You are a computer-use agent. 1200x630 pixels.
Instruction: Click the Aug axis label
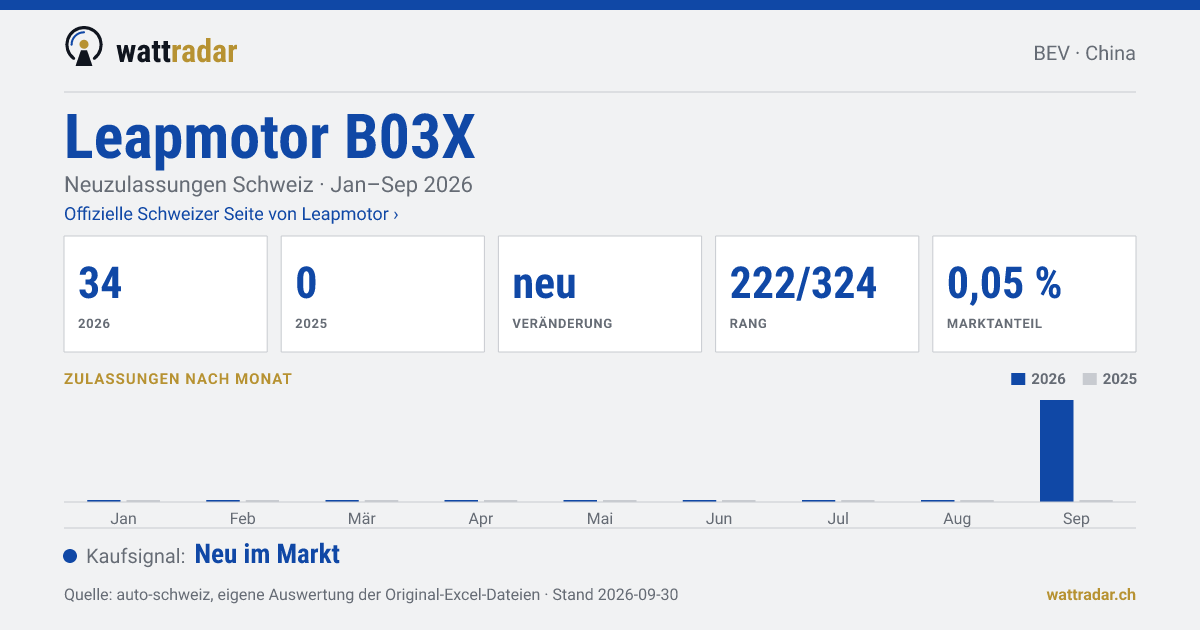pos(957,518)
